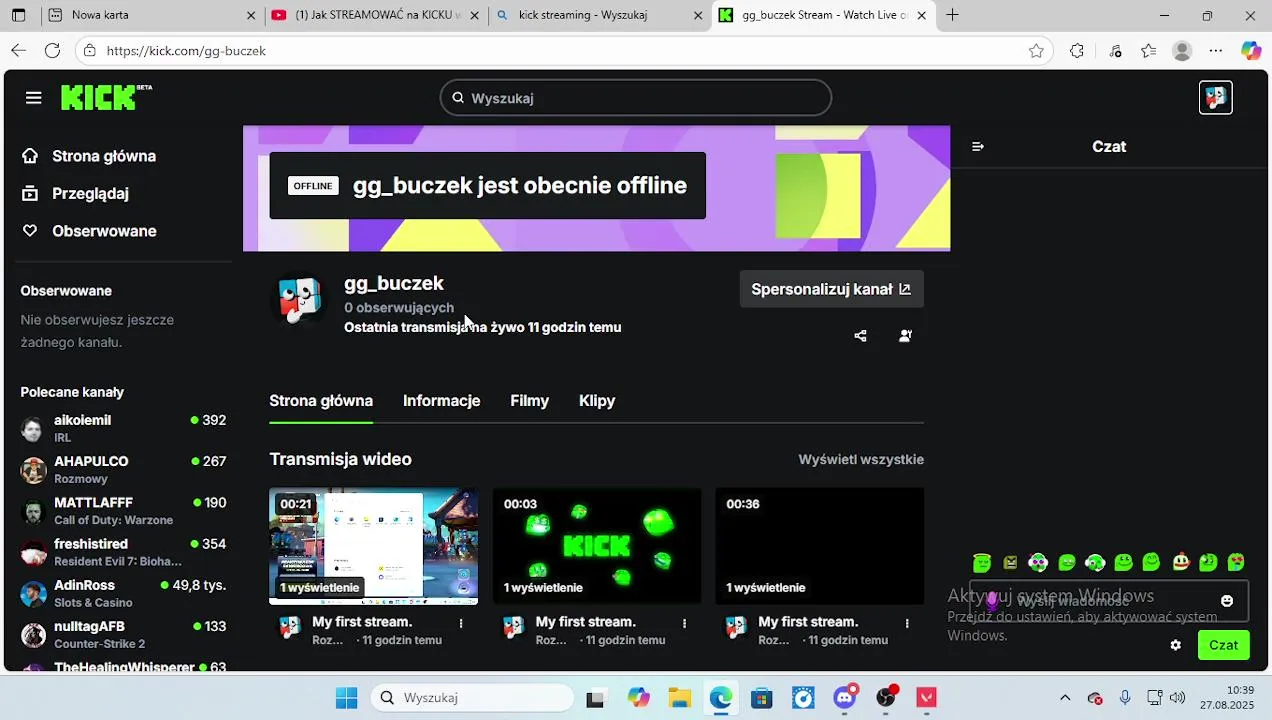Open recommended channel AHAPULCO
1272x720 pixels.
click(123, 470)
